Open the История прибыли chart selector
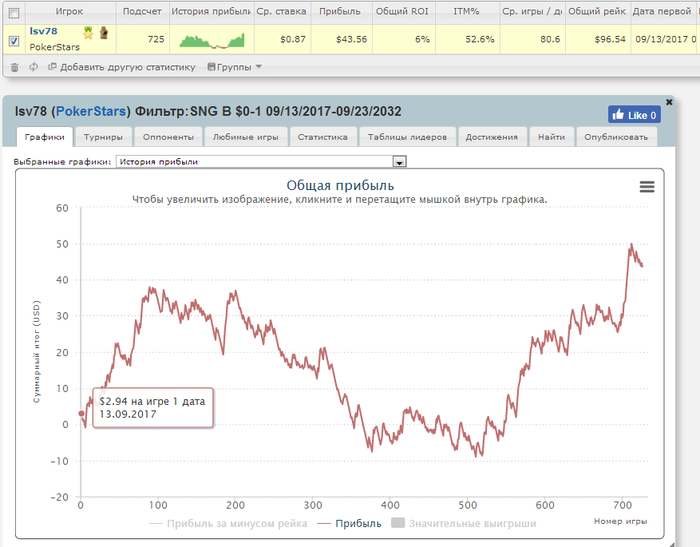Image resolution: width=700 pixels, height=547 pixels. coord(261,162)
